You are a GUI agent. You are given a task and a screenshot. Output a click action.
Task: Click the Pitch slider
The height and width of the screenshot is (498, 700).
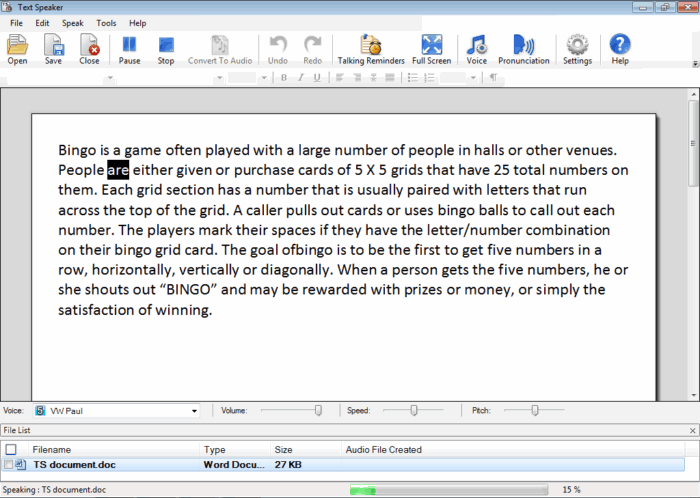(533, 410)
